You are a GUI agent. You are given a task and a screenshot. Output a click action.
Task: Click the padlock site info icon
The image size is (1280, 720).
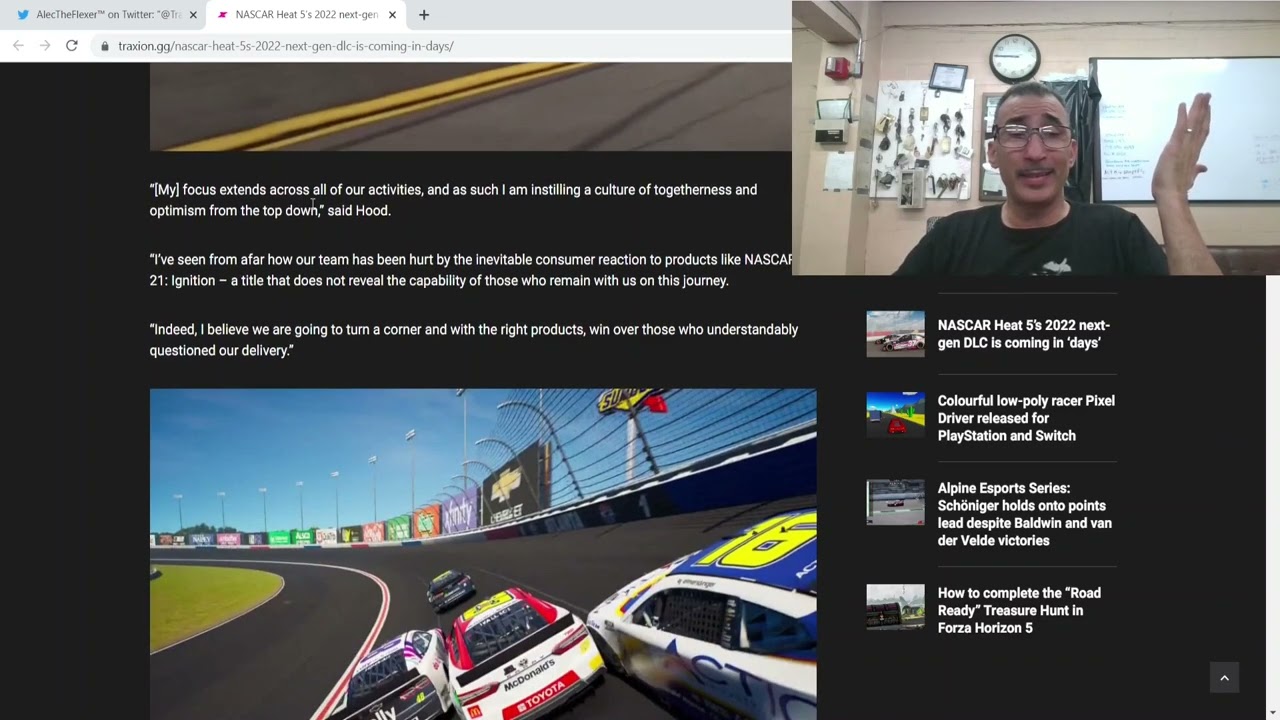coord(105,46)
